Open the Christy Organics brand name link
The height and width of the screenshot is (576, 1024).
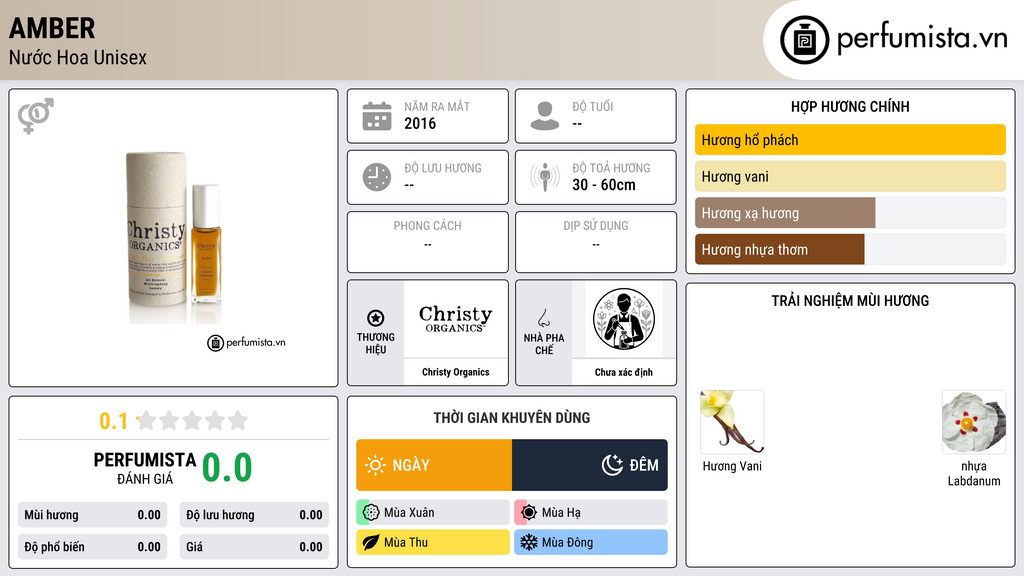click(455, 372)
